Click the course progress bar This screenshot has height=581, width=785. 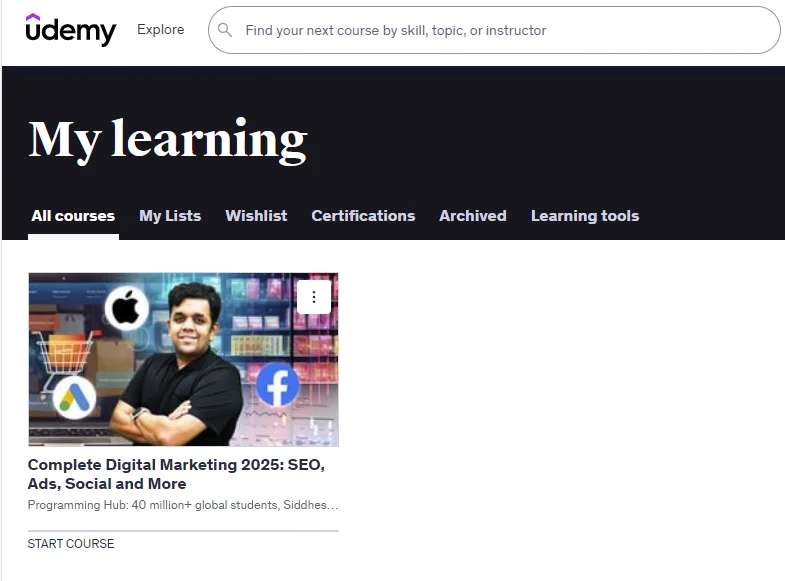pos(183,530)
